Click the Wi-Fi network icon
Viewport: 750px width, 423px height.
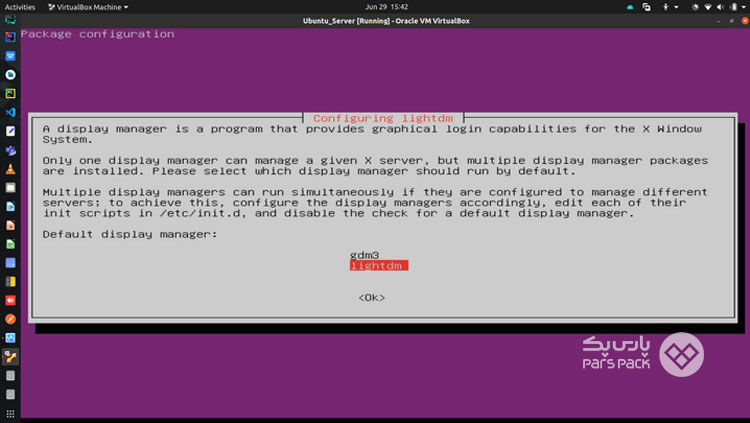coord(708,7)
